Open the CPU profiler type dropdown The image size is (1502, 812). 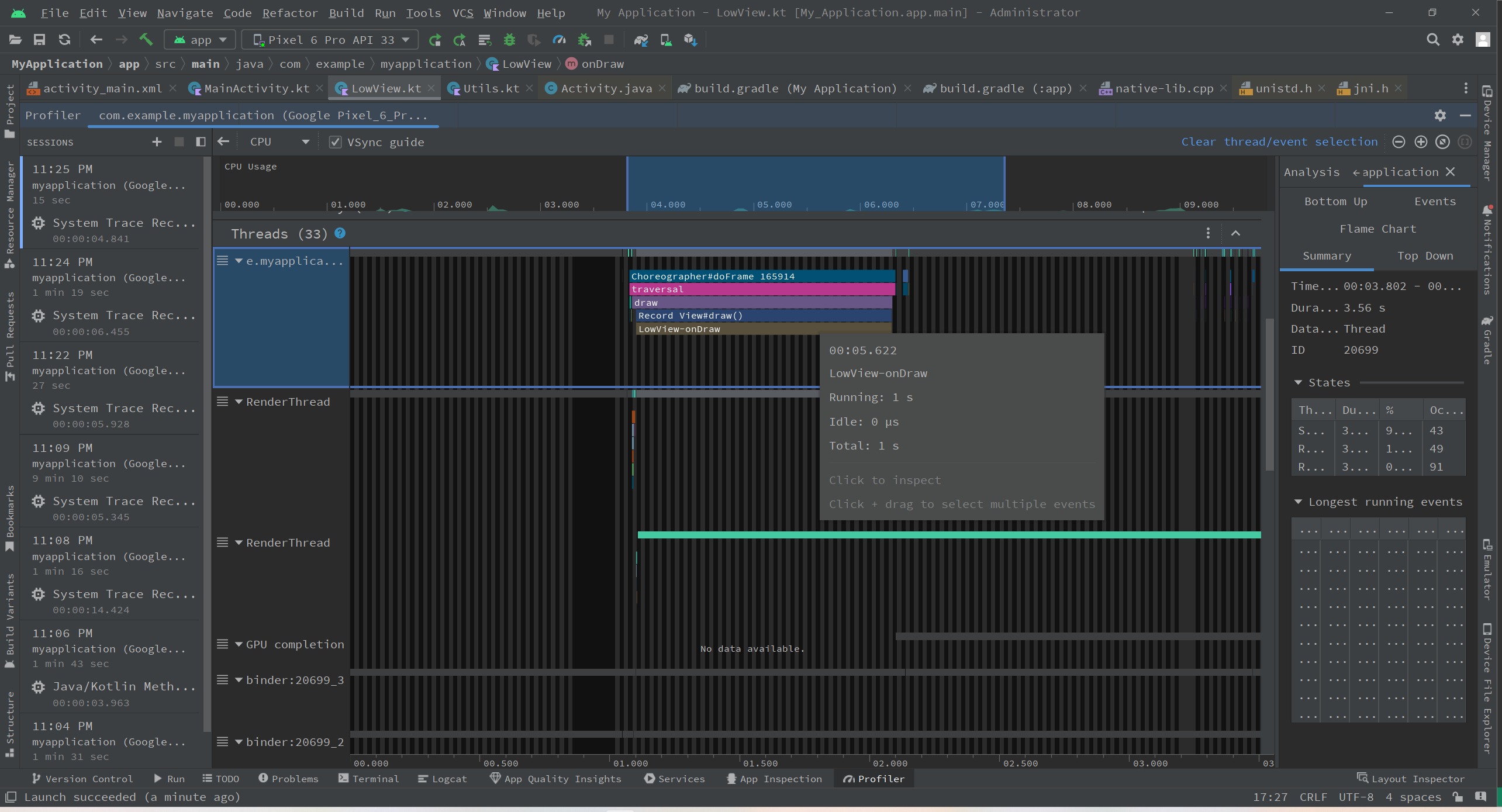[x=279, y=142]
